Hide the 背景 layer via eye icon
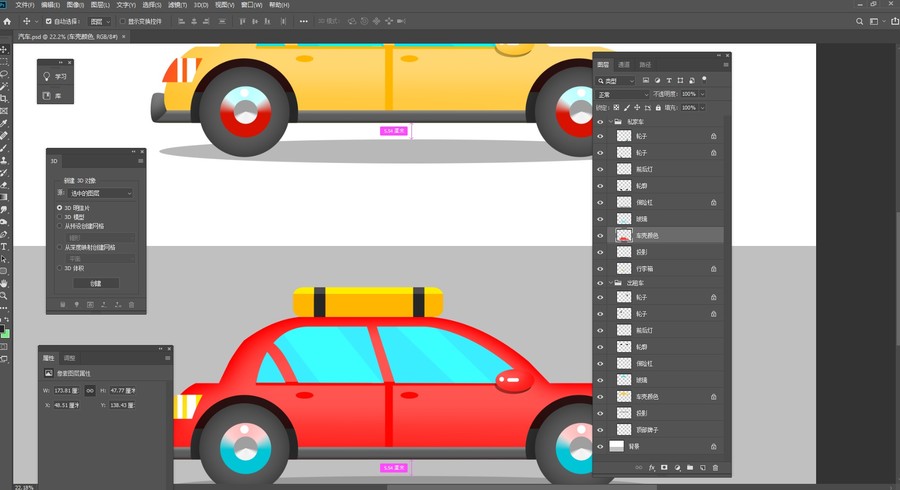The width and height of the screenshot is (900, 490). tap(600, 446)
